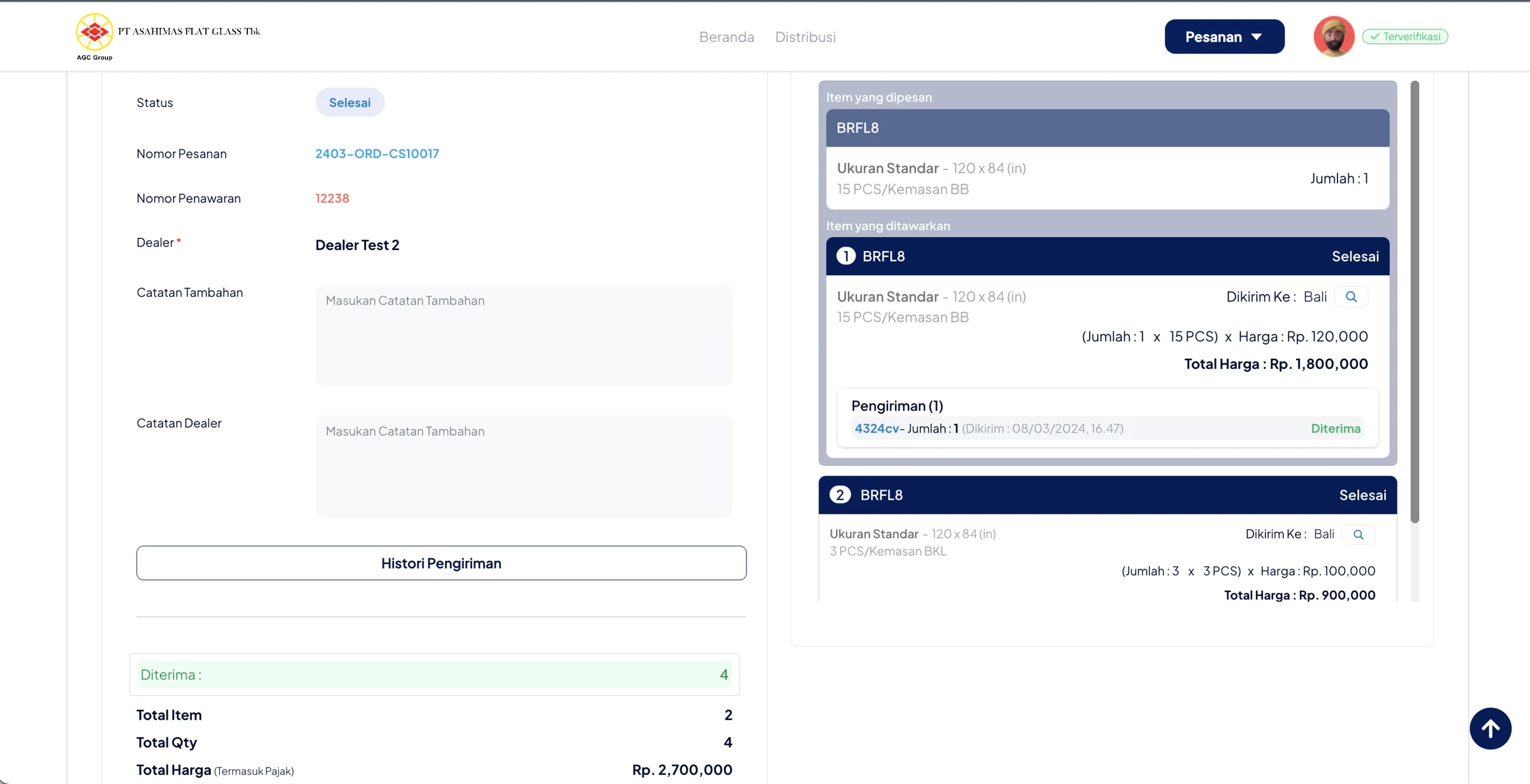Open quotation number 12238 link

[332, 198]
